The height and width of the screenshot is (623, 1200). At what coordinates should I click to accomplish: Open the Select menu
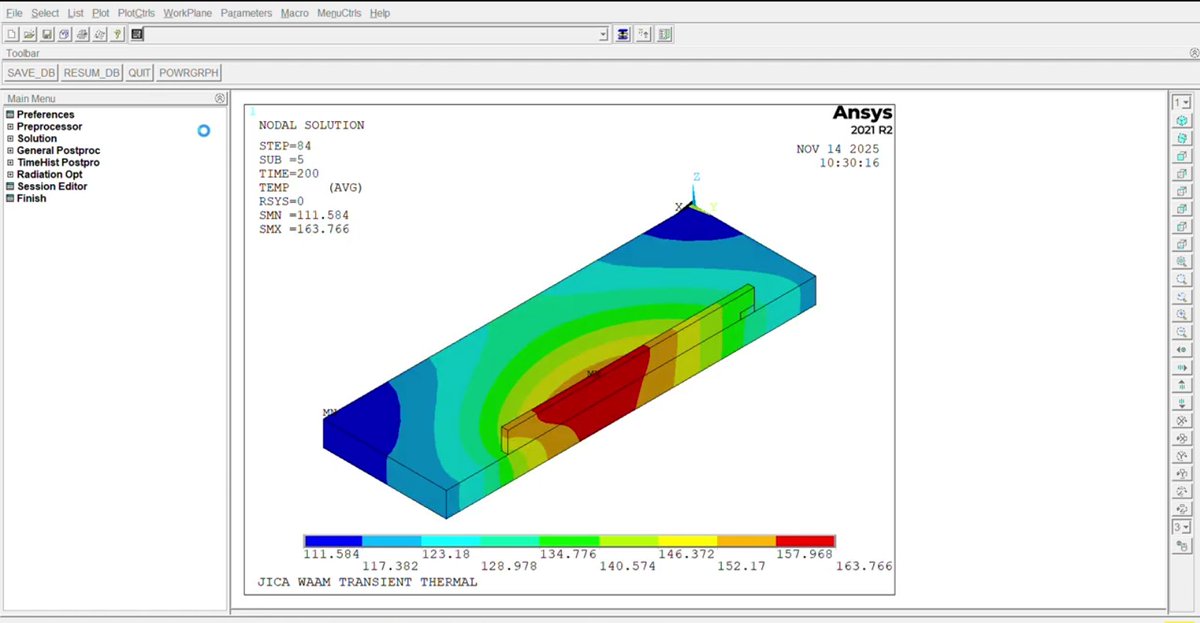click(x=45, y=13)
